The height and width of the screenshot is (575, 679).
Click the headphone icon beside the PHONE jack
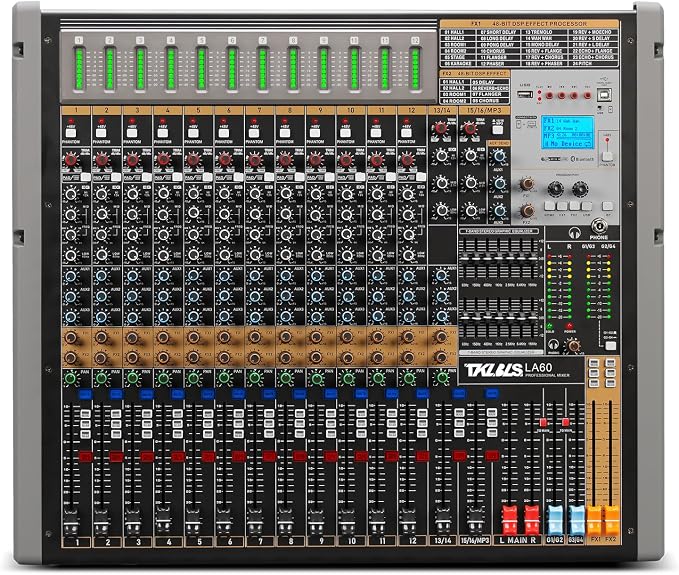(x=575, y=233)
